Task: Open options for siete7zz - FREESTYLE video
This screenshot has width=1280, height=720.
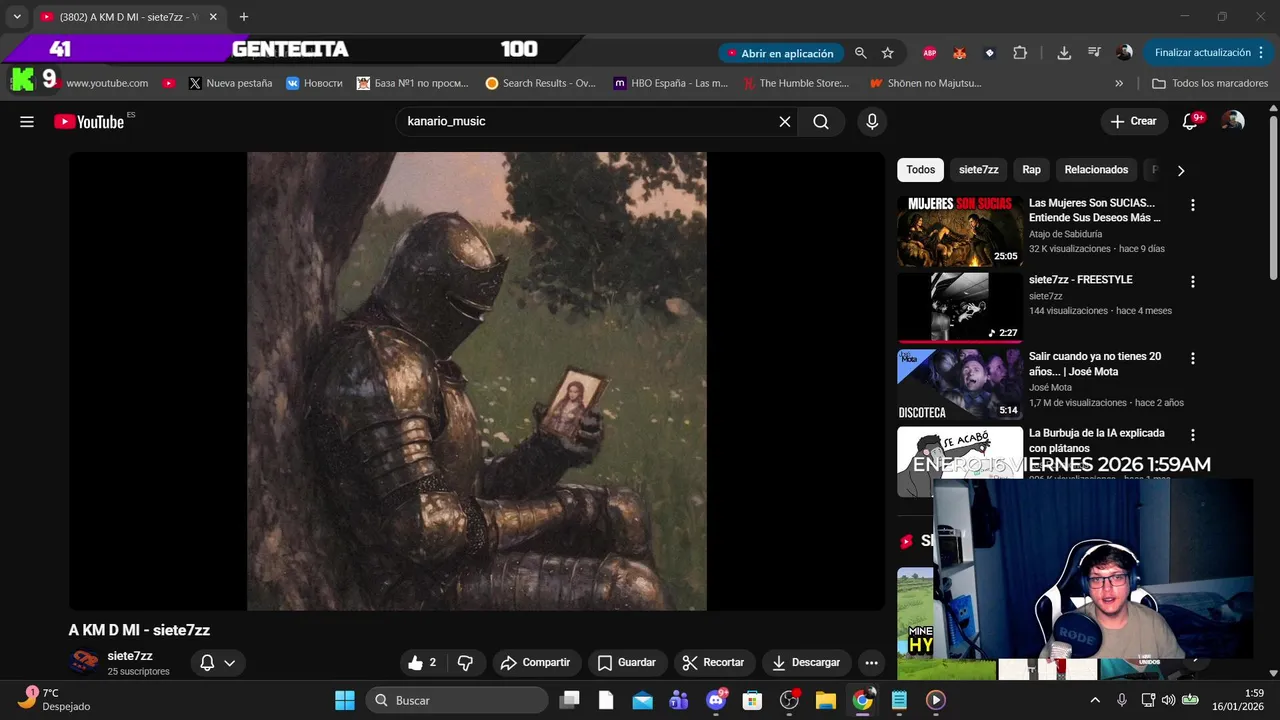Action: click(1192, 282)
